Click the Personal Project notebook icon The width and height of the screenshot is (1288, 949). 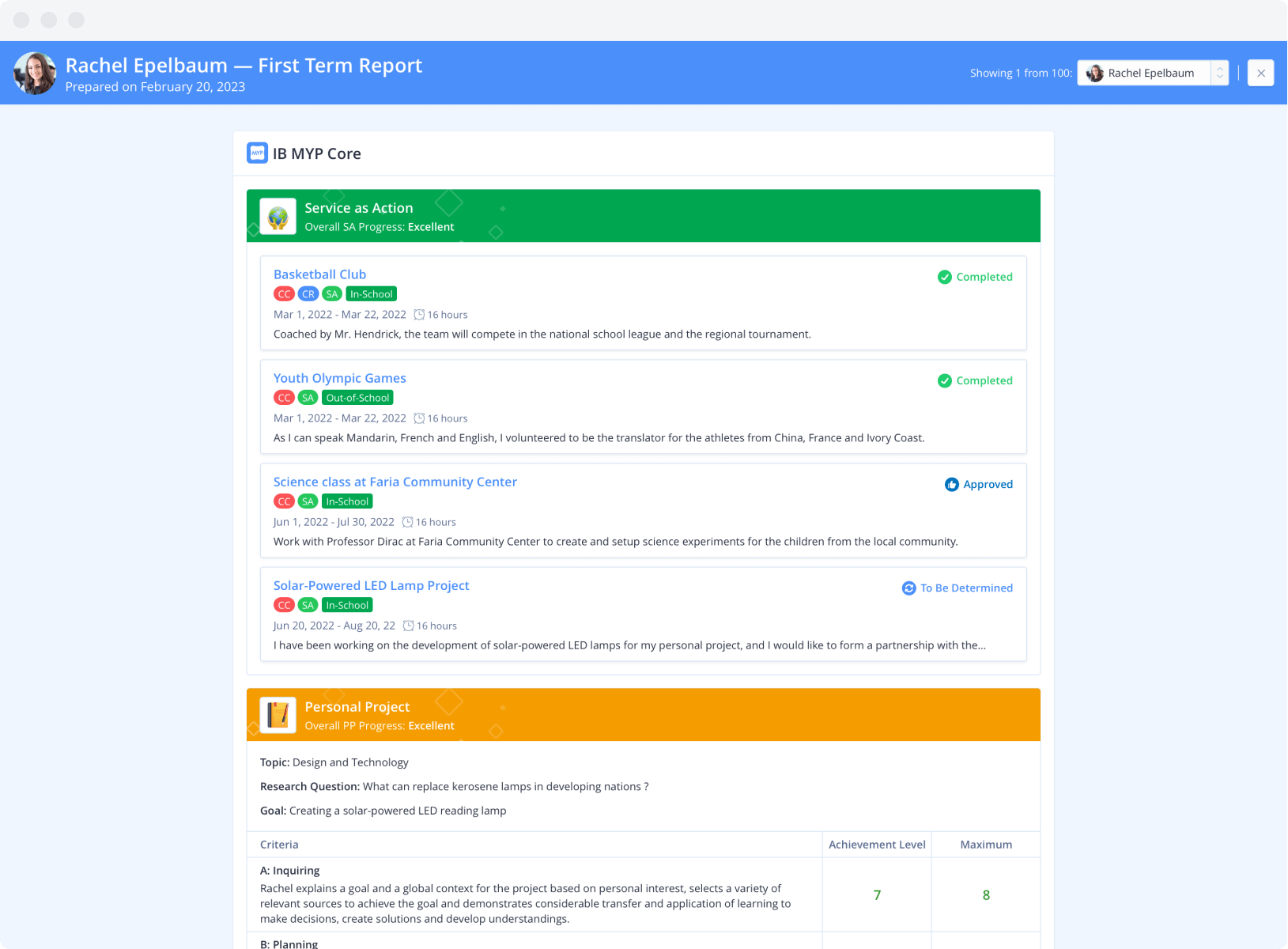(x=278, y=715)
